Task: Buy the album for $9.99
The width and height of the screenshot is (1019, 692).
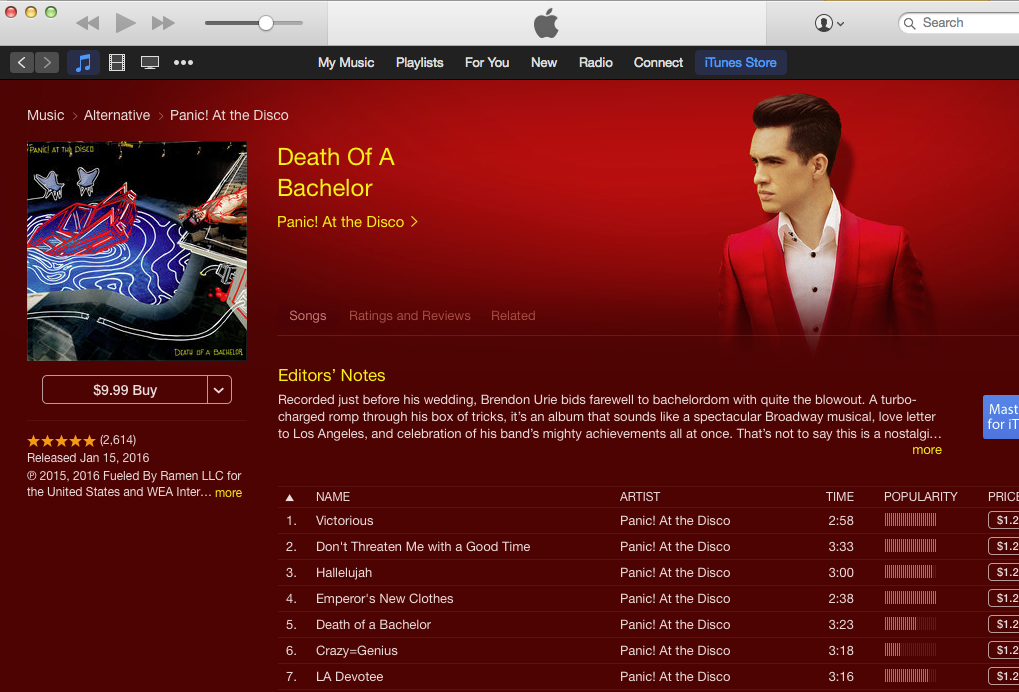Action: 125,390
